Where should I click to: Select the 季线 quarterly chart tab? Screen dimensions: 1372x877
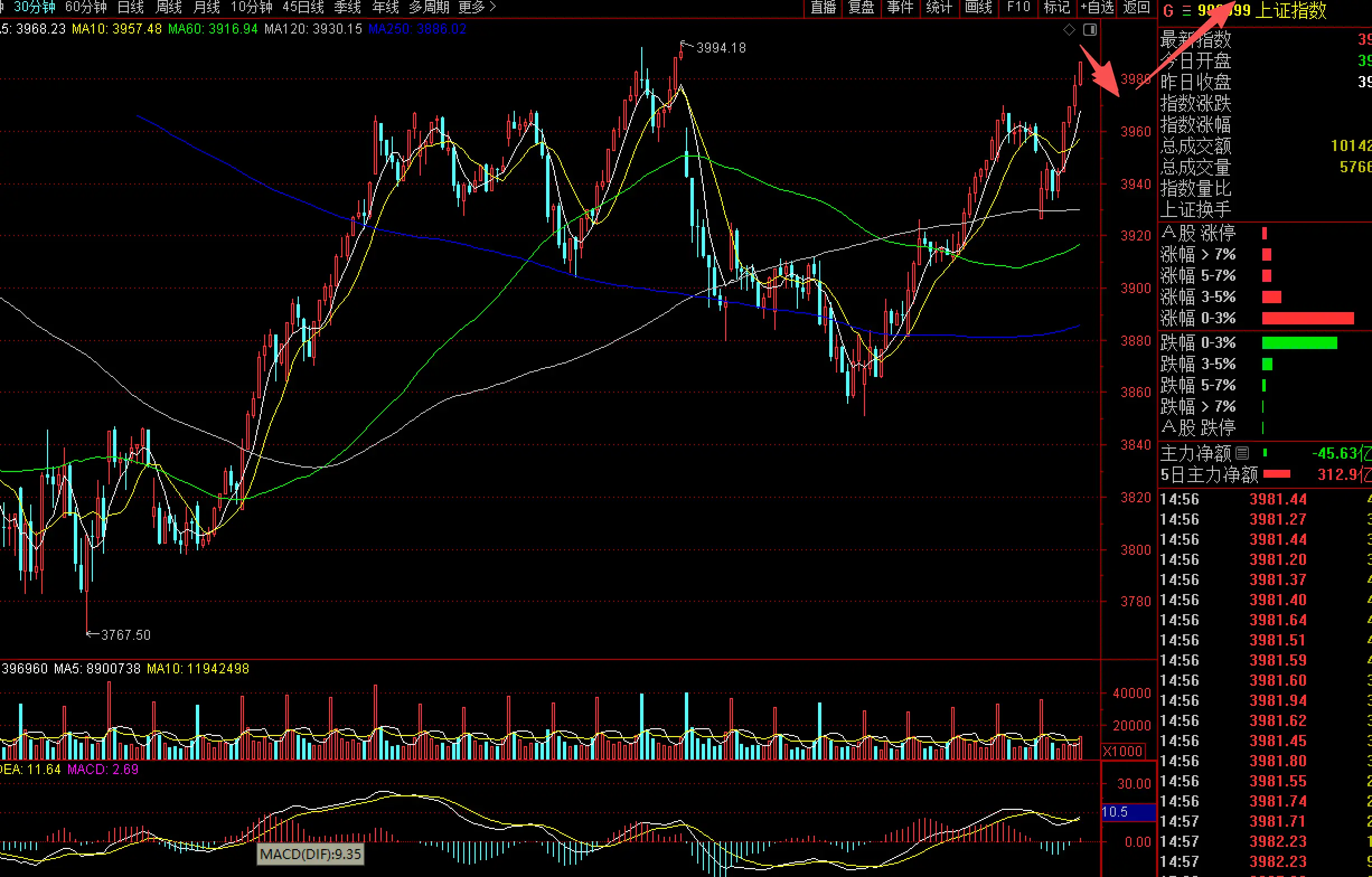click(x=347, y=7)
